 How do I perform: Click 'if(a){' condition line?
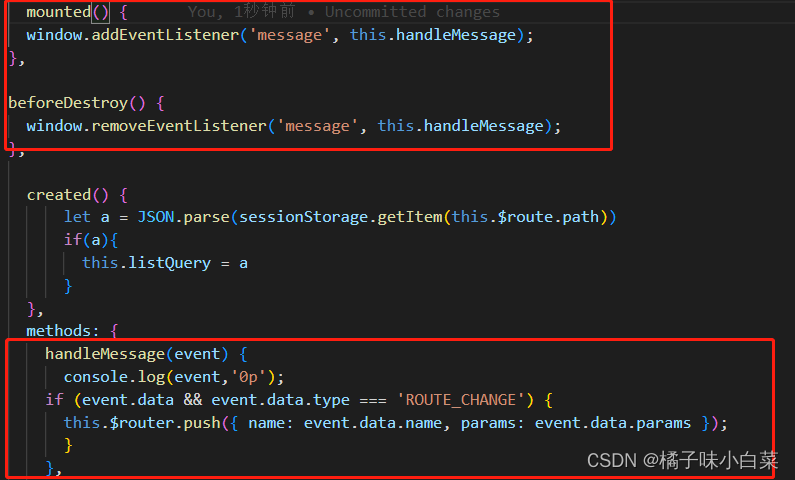(91, 240)
